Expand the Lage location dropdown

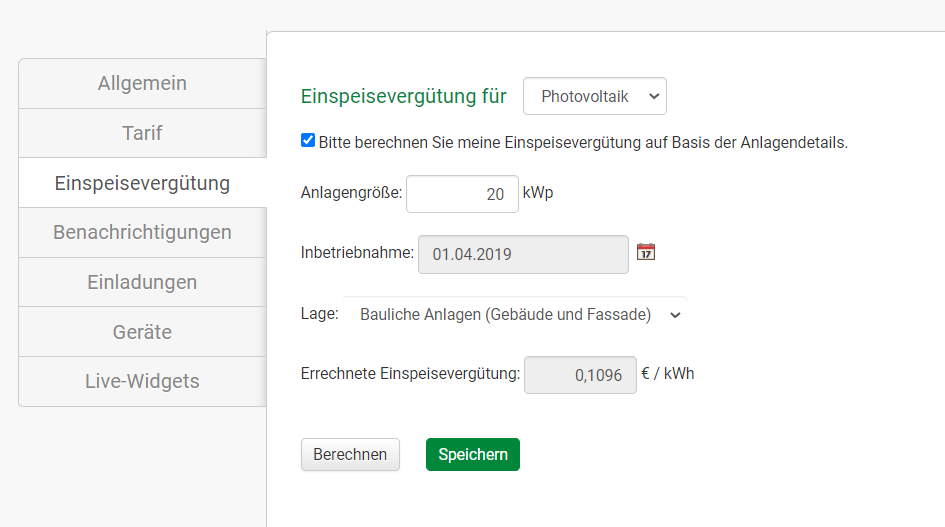point(514,314)
